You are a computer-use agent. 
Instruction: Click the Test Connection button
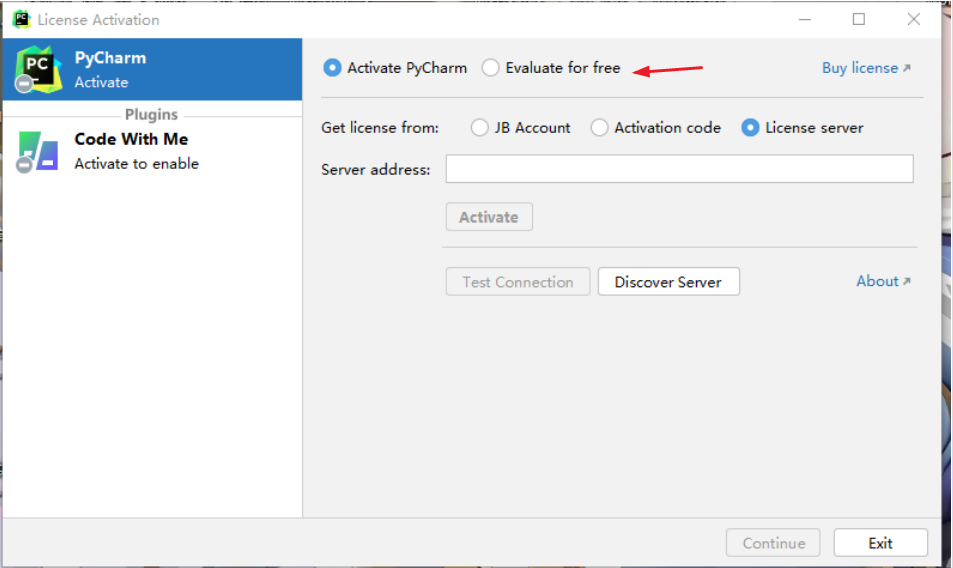518,282
